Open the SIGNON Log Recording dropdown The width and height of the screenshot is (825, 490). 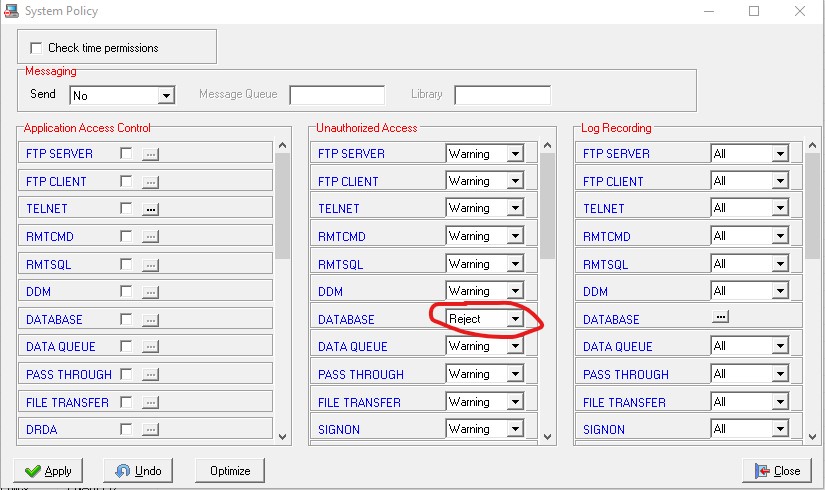click(779, 429)
